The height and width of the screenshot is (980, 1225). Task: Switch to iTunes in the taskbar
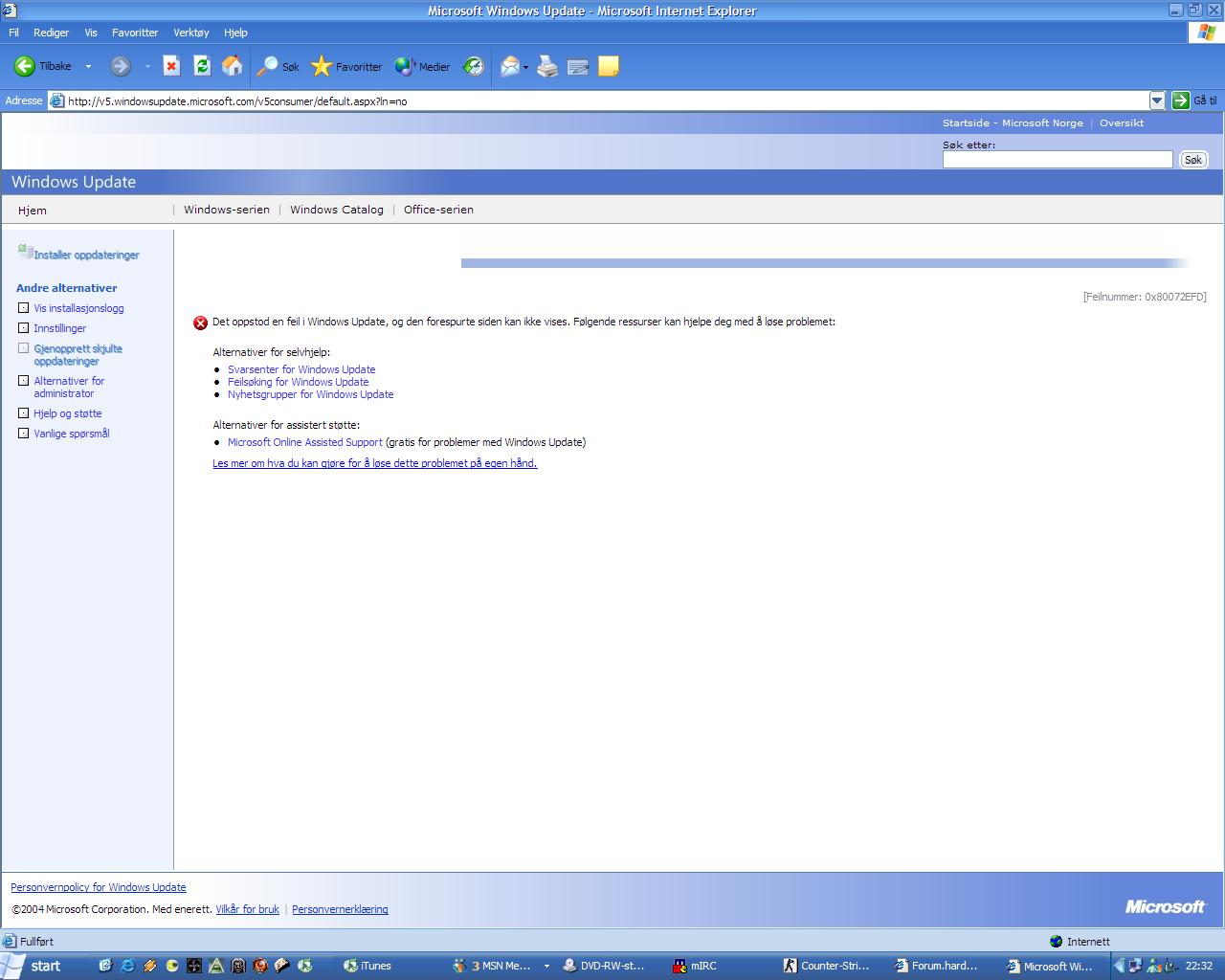[390, 966]
